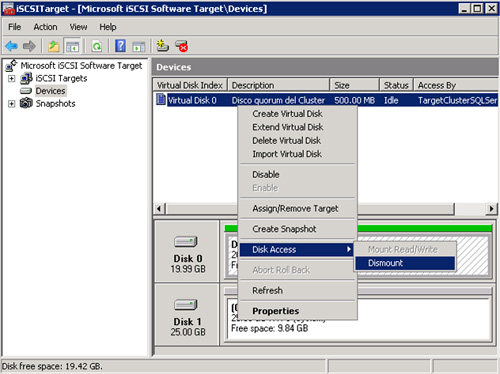Click the 'Disk 0' label

tap(188, 259)
